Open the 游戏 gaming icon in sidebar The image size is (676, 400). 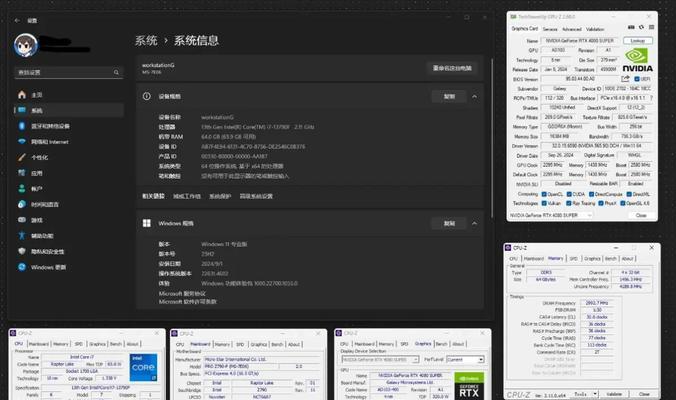[22, 220]
